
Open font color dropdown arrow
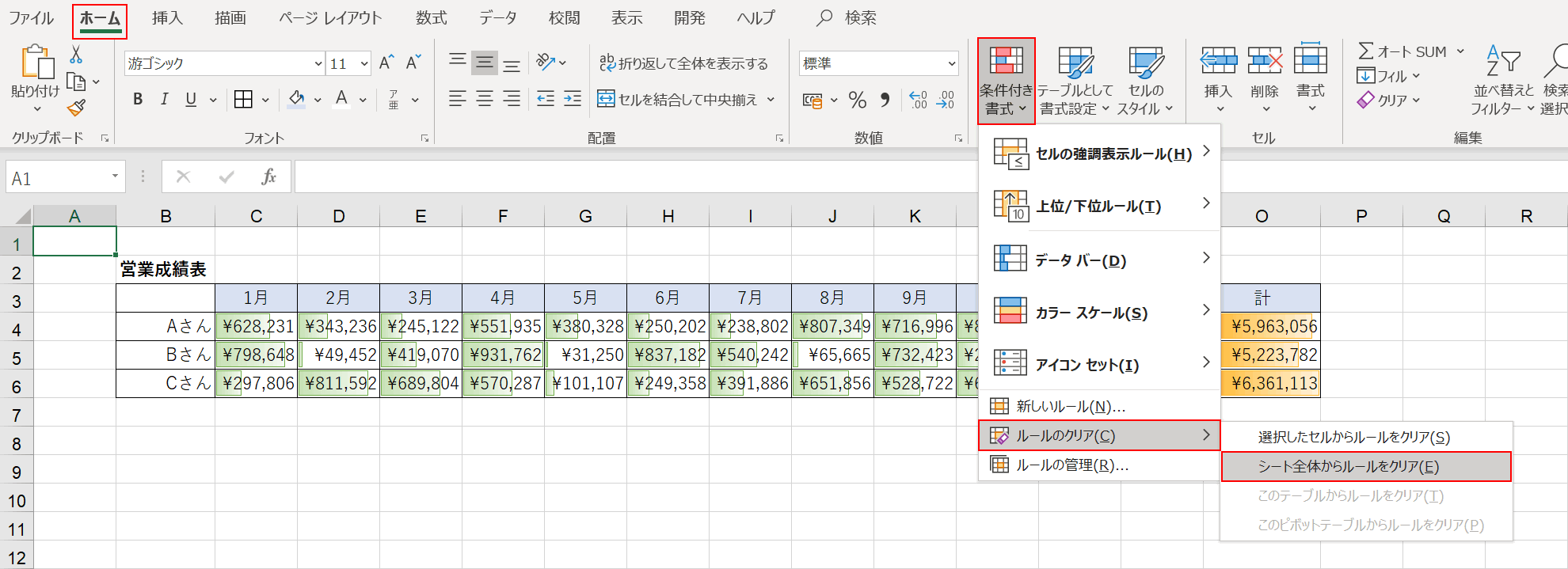click(363, 100)
